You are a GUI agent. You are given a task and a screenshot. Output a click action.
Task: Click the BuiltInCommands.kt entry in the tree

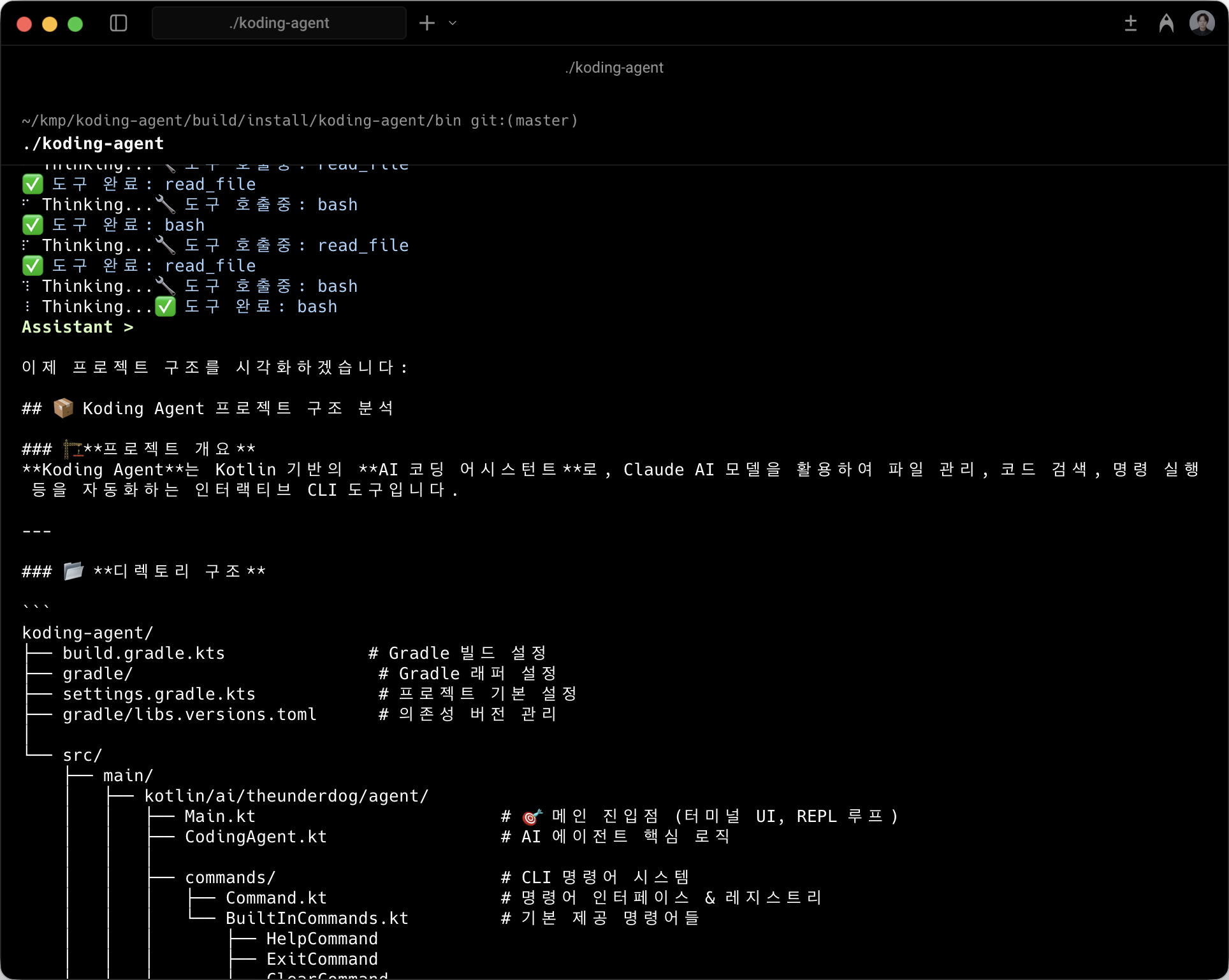click(317, 918)
